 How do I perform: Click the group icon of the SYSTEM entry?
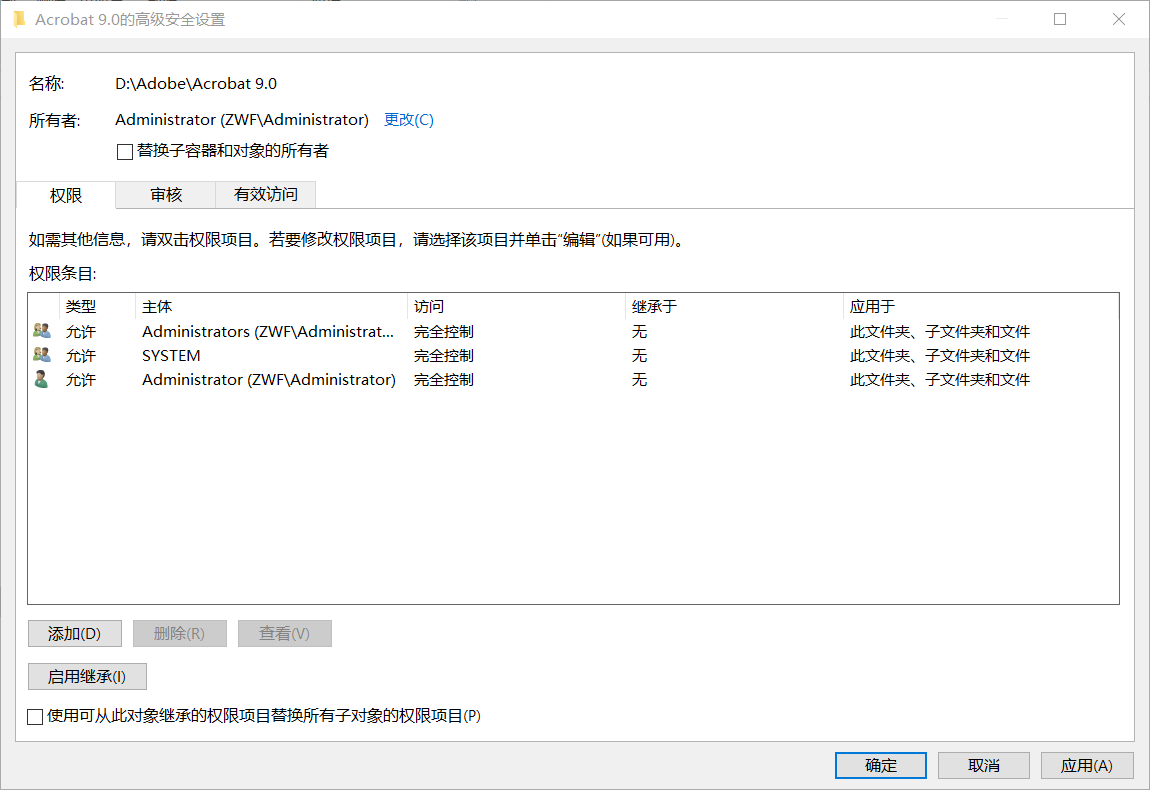(x=42, y=356)
